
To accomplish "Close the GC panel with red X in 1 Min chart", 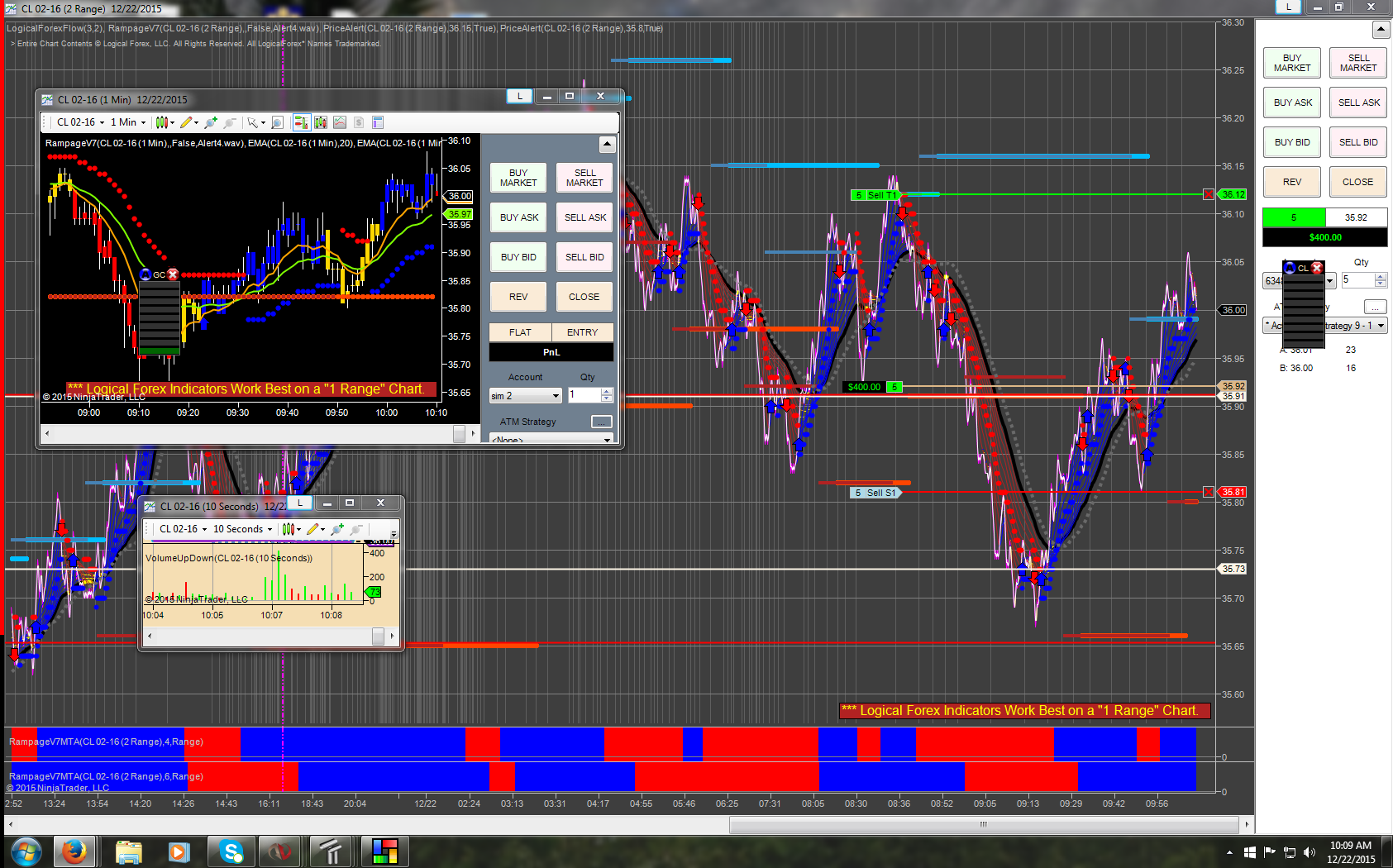I will [x=173, y=274].
